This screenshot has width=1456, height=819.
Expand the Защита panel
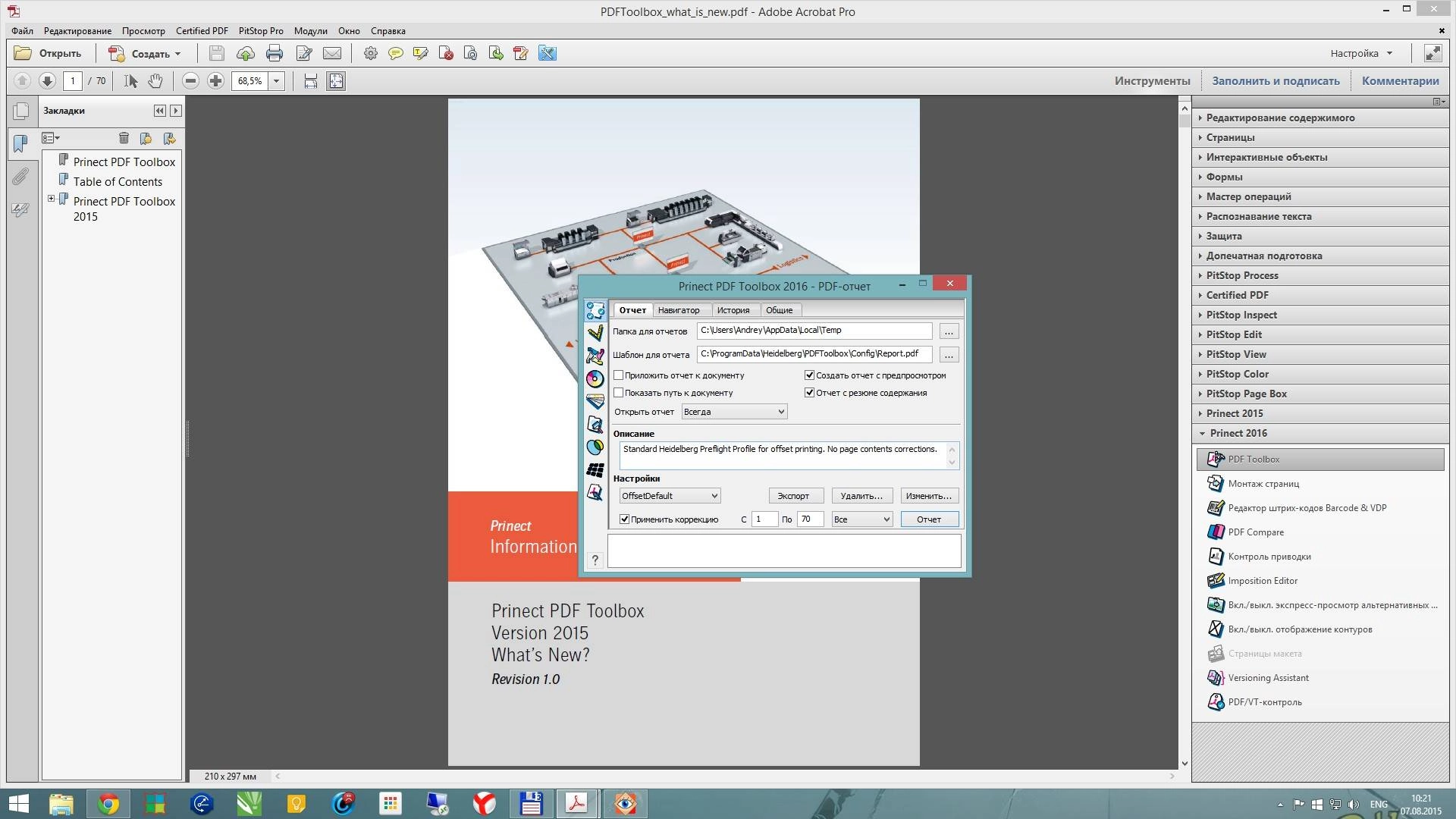tap(1320, 236)
